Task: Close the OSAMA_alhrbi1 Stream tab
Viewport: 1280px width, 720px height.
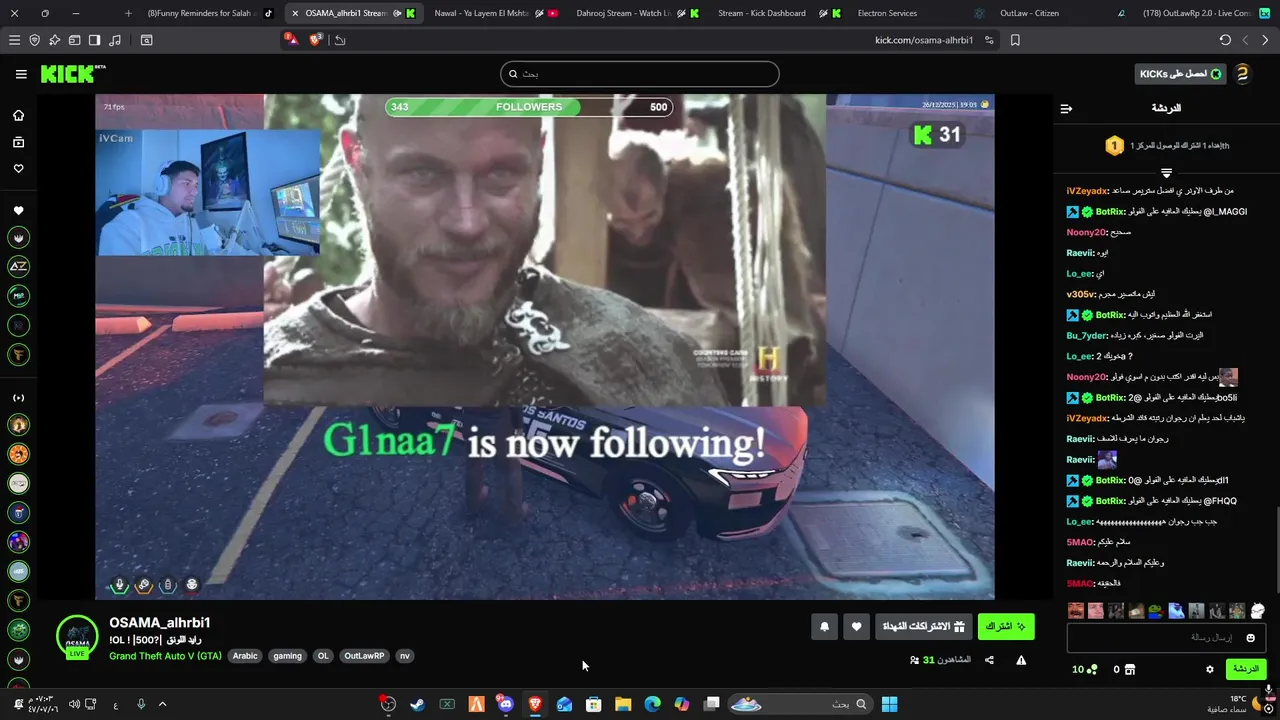Action: click(294, 13)
